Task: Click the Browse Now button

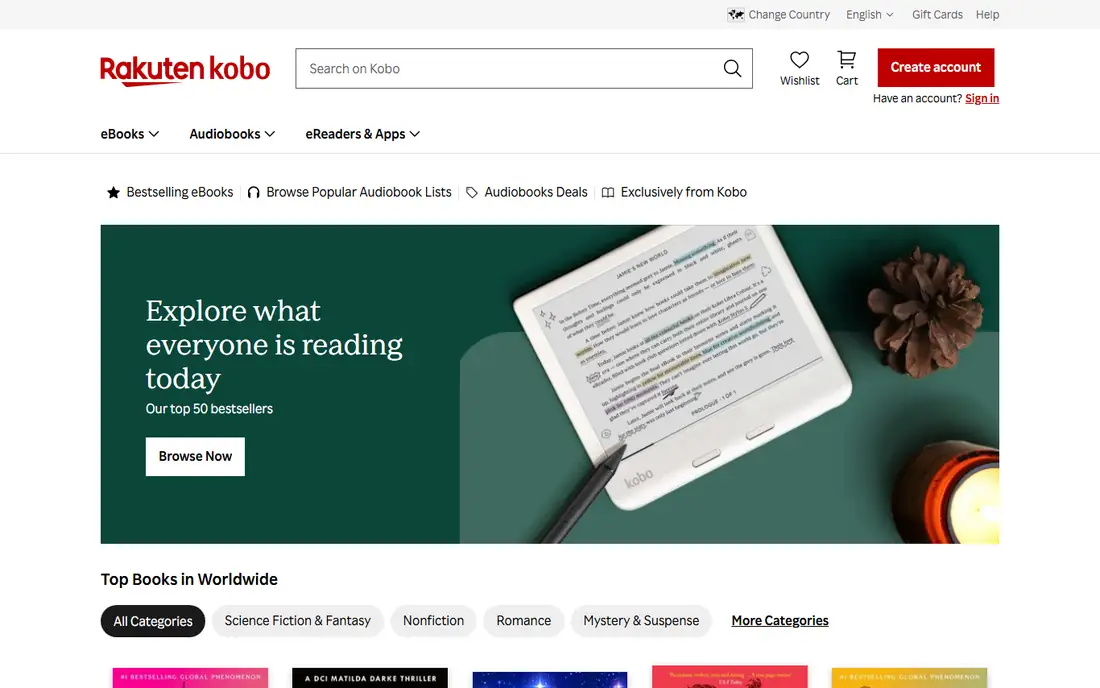Action: 195,457
